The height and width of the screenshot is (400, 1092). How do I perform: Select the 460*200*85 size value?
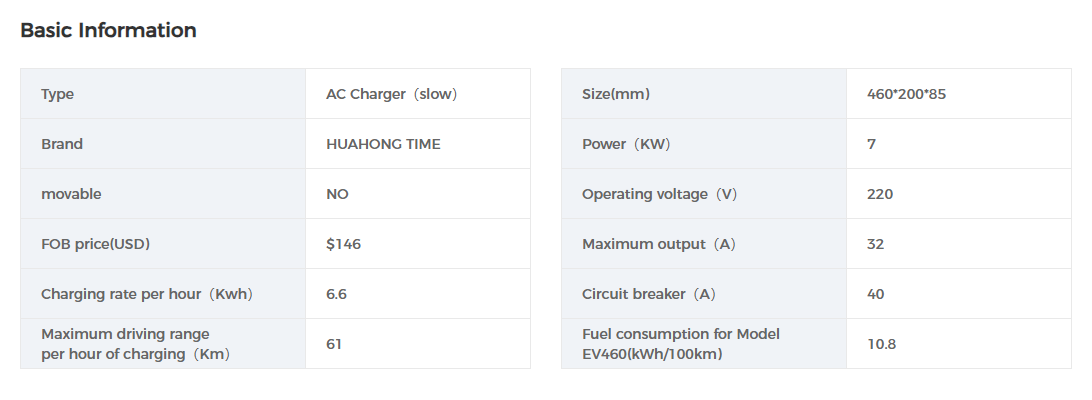907,94
